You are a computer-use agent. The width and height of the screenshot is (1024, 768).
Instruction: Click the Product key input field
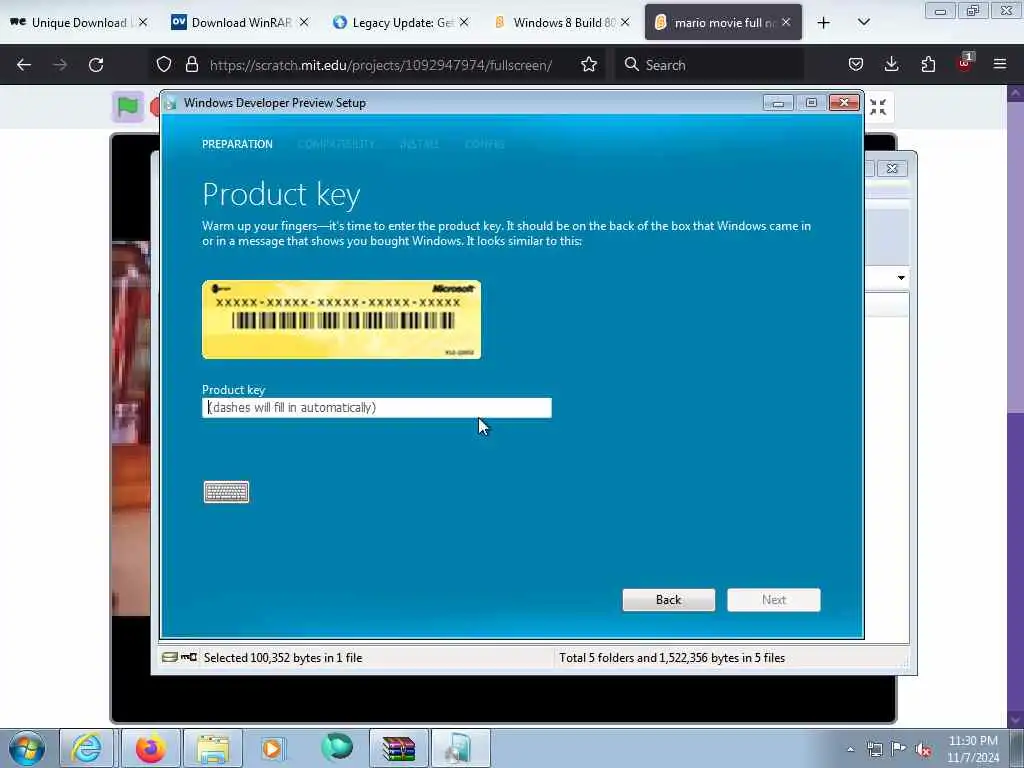click(376, 408)
